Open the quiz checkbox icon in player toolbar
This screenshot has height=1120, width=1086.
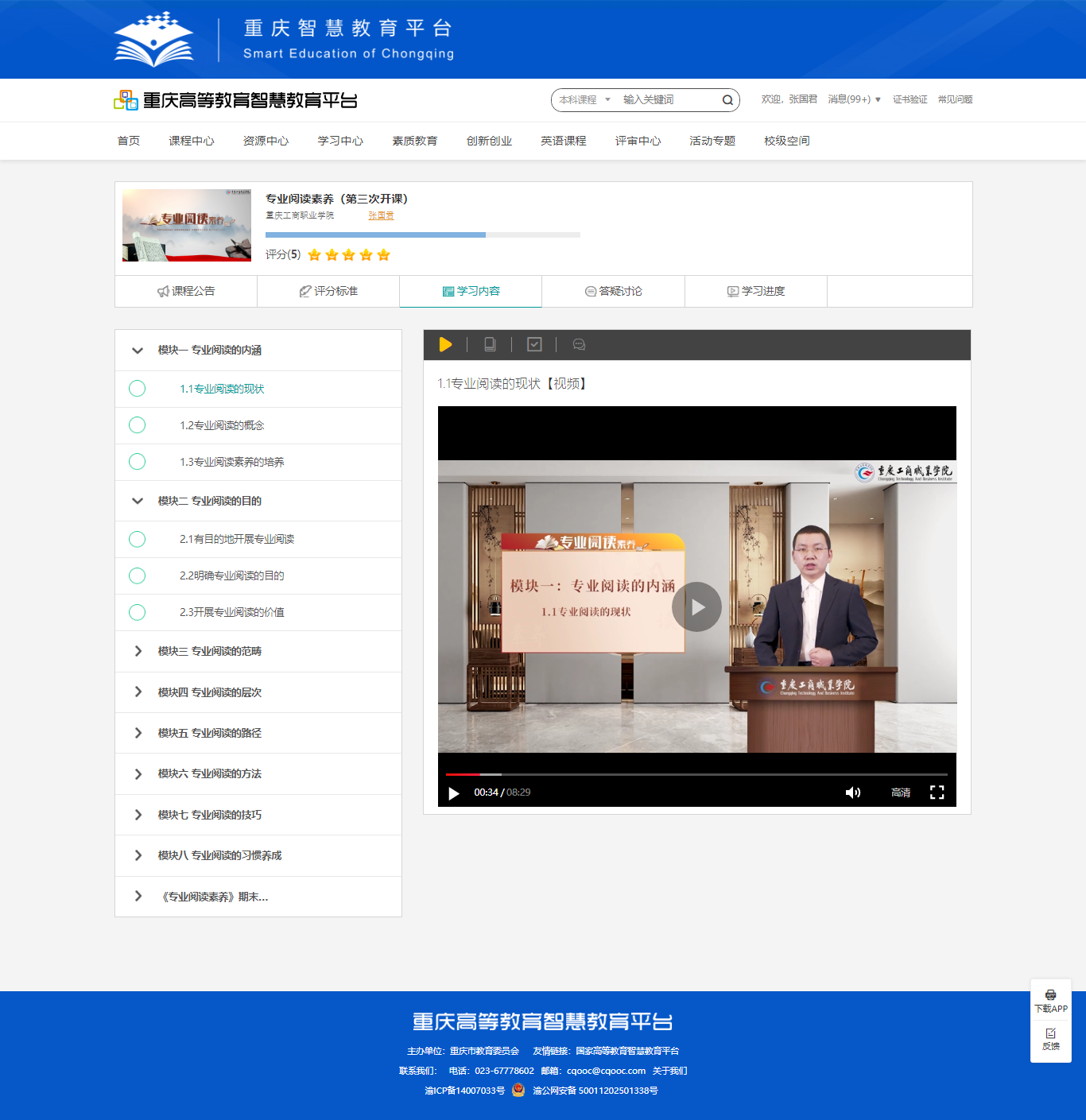click(x=534, y=344)
